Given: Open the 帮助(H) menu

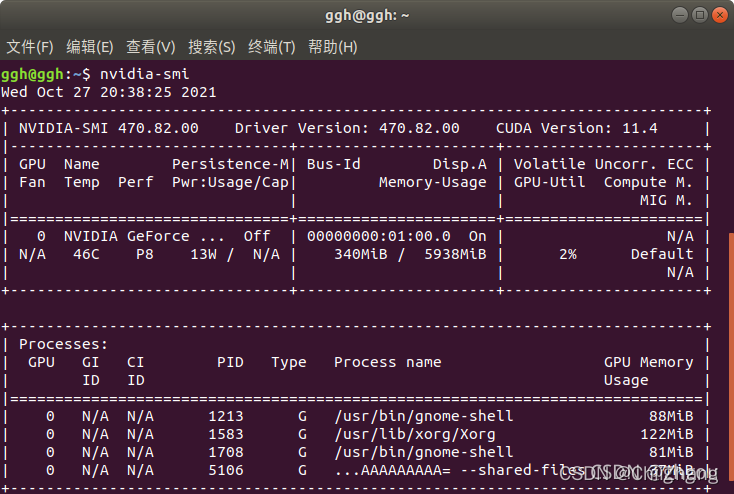Looking at the screenshot, I should pyautogui.click(x=332, y=47).
